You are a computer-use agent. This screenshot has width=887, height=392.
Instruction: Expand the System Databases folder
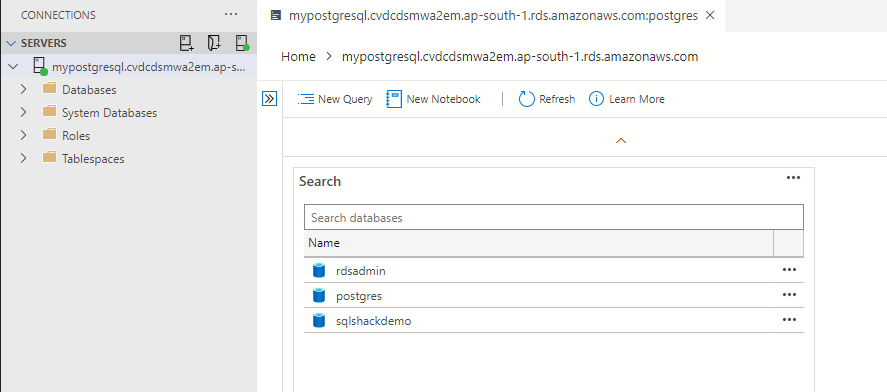pos(23,113)
